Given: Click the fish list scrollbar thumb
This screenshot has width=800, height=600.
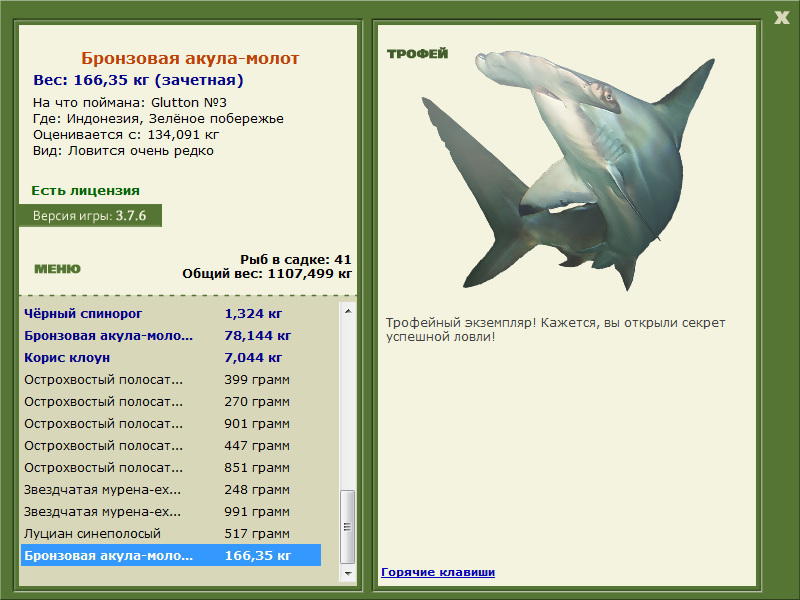Looking at the screenshot, I should [x=348, y=527].
